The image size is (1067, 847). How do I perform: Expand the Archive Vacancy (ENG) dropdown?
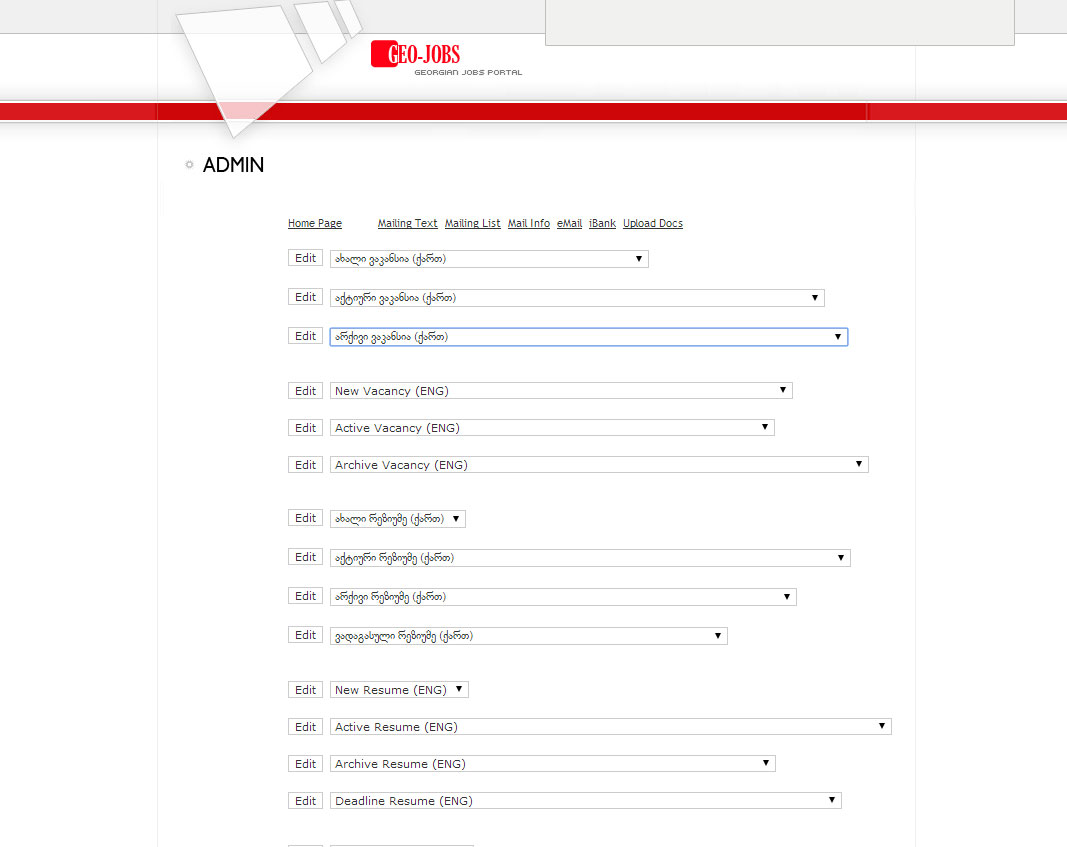(598, 465)
